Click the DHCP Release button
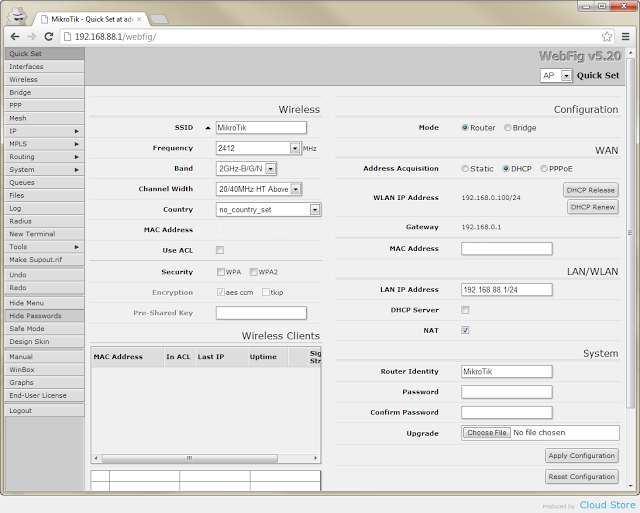This screenshot has width=640, height=513. pyautogui.click(x=591, y=190)
